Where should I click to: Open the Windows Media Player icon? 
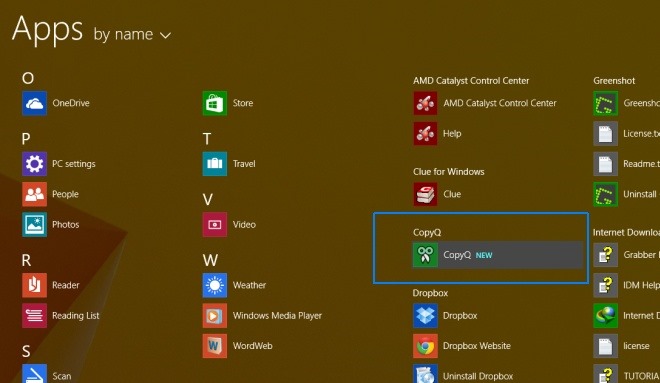pos(215,315)
